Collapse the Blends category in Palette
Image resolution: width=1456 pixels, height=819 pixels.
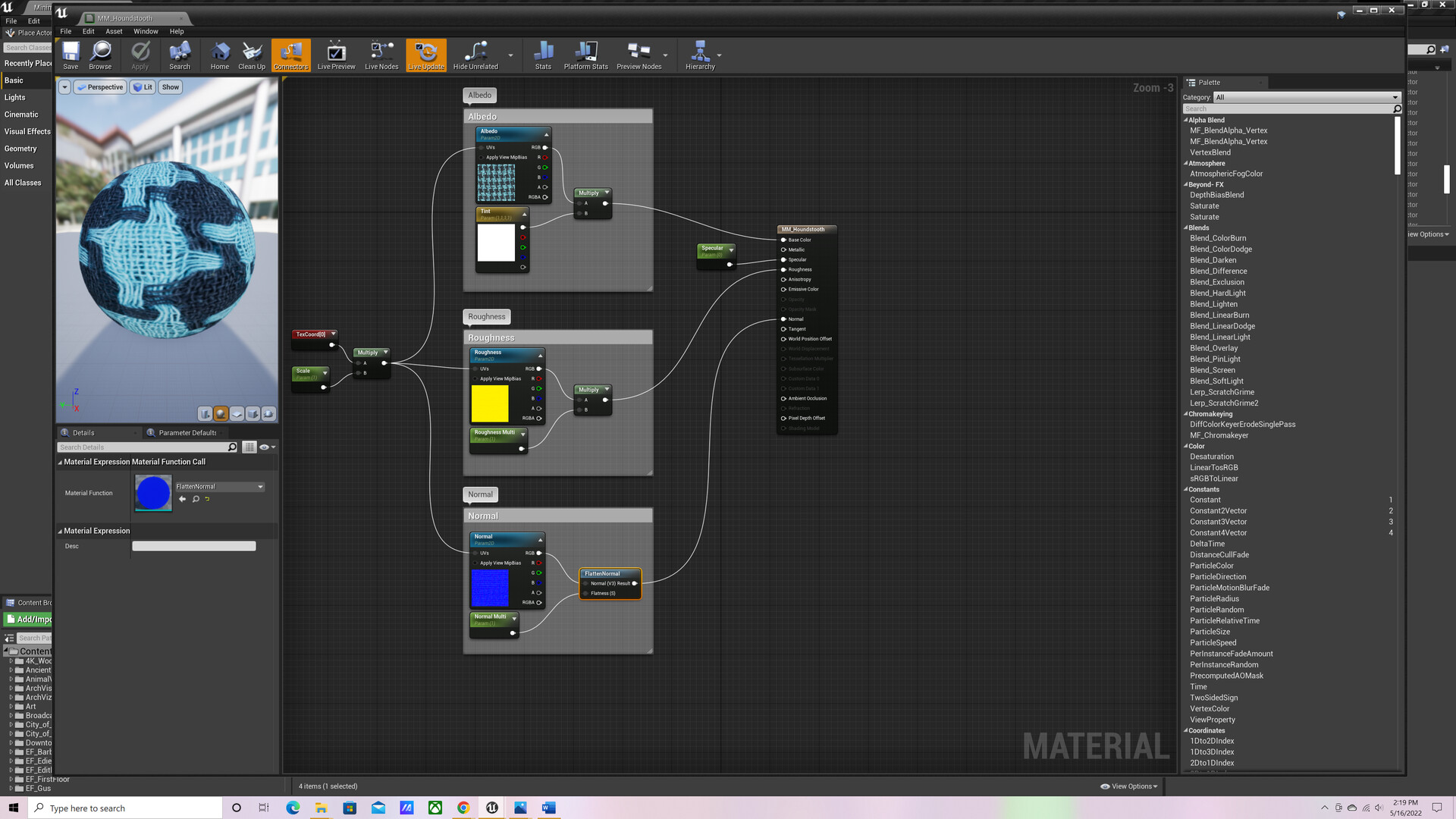(x=1186, y=227)
